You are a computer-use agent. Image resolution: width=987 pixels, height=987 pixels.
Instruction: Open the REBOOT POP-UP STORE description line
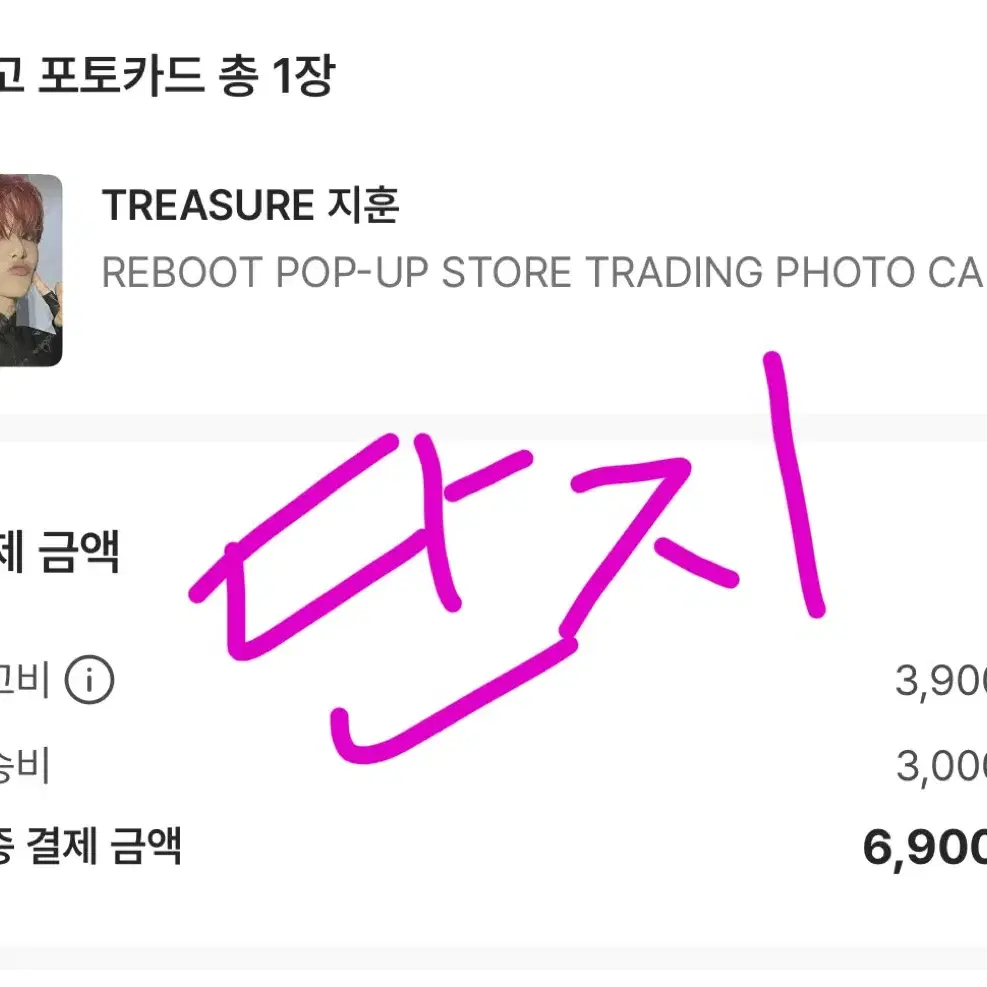coord(544,272)
